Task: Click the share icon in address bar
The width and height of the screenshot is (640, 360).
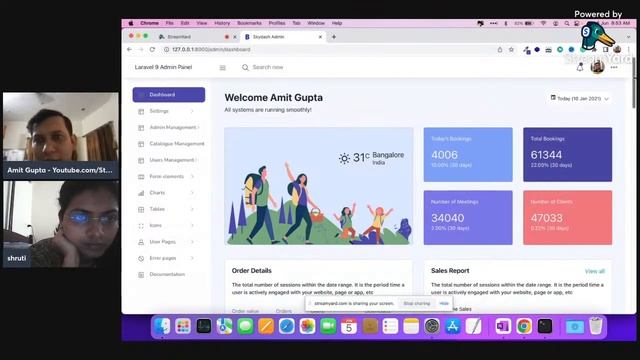Action: tap(500, 50)
